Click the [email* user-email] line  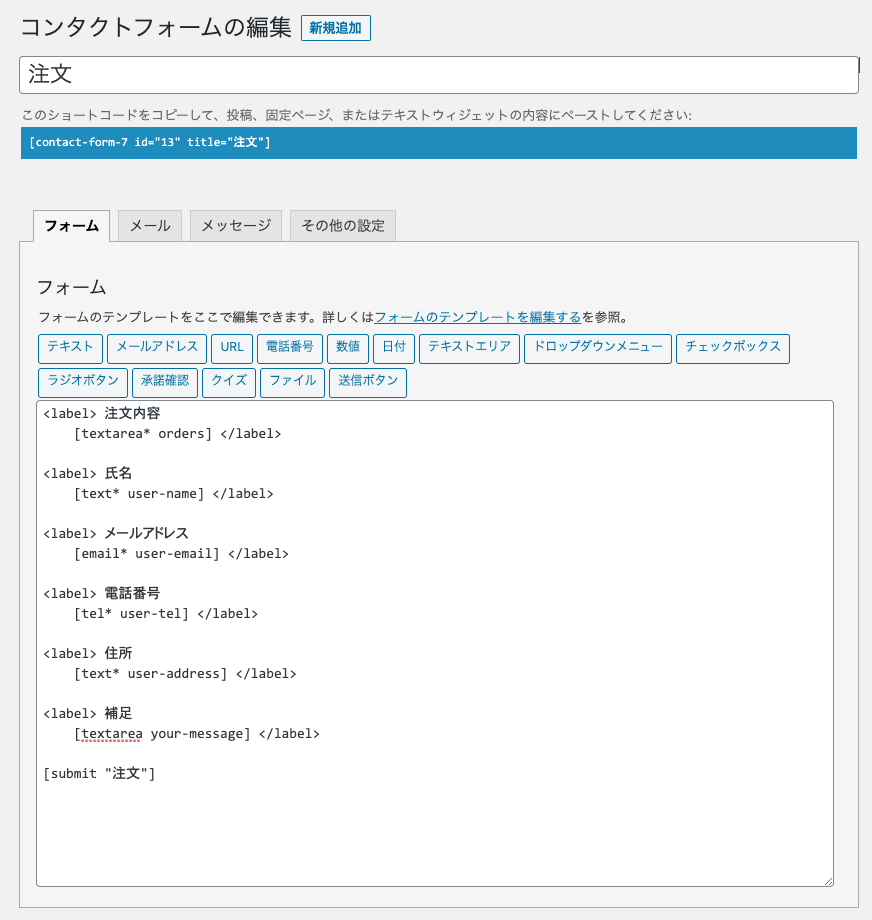[181, 554]
